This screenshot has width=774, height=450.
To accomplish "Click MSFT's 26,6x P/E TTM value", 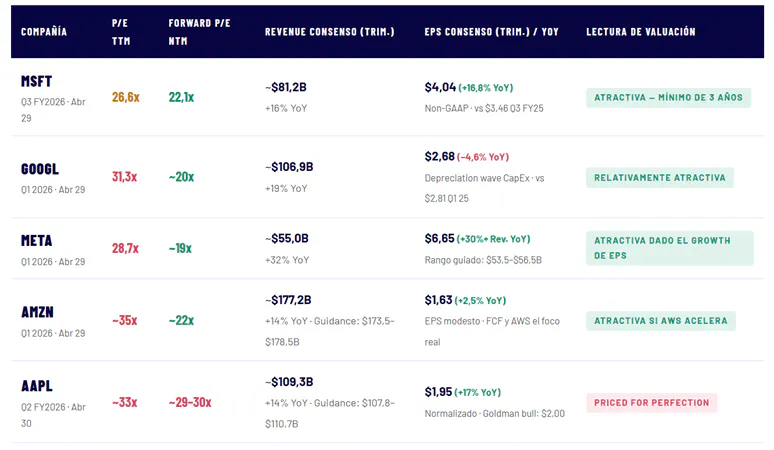I will click(x=125, y=97).
